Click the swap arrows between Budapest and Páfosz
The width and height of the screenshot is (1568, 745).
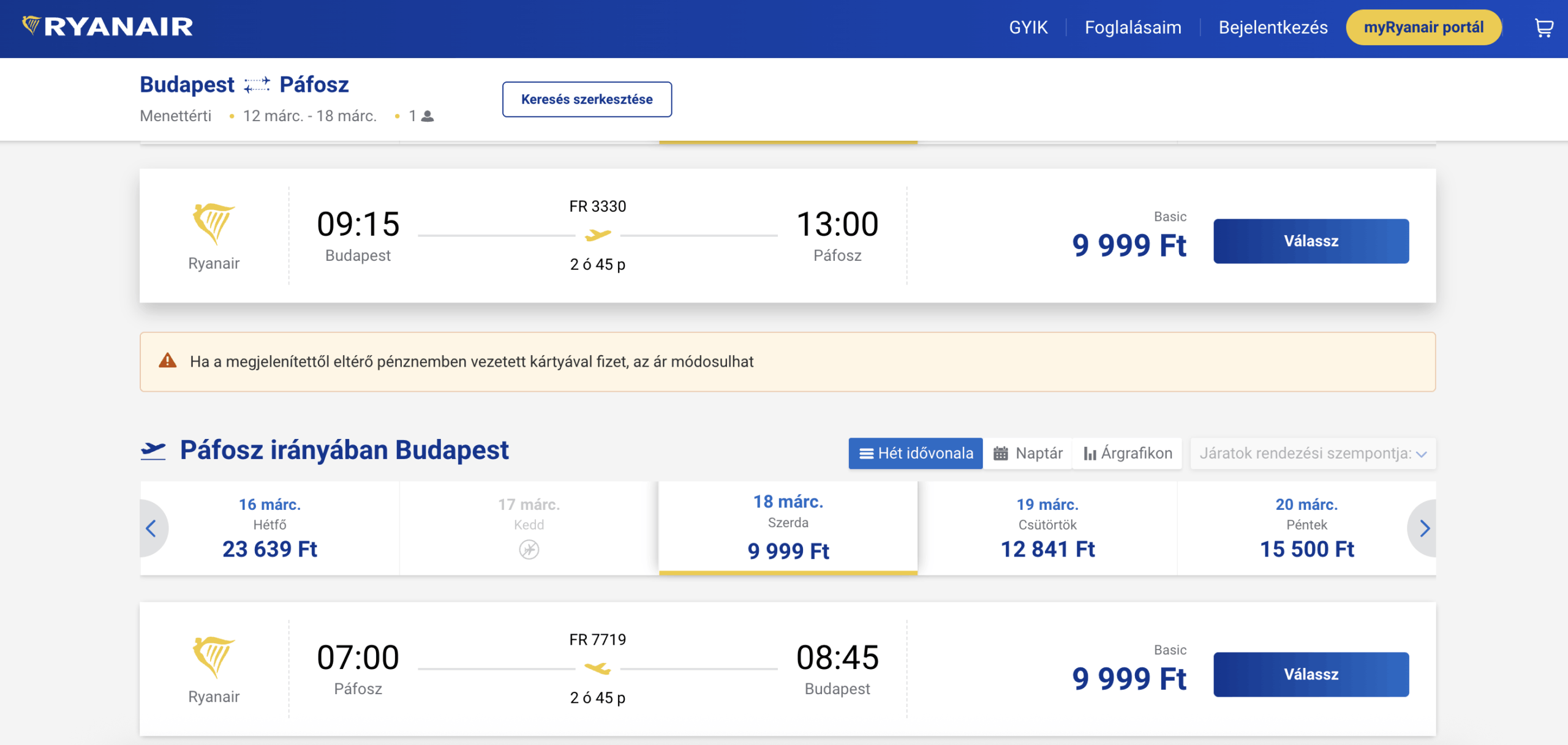(257, 84)
